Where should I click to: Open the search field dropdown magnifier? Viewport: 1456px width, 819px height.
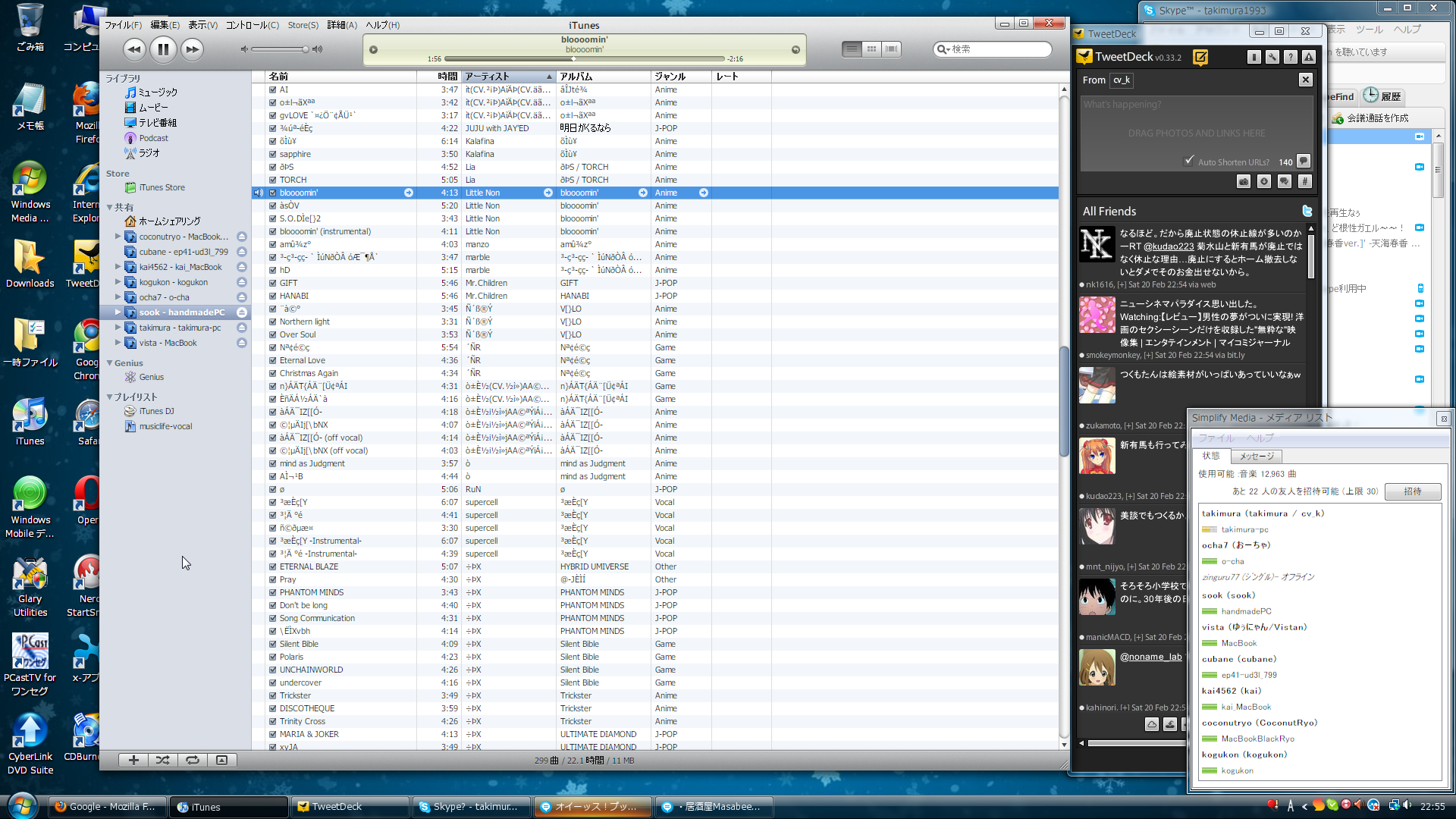coord(943,49)
